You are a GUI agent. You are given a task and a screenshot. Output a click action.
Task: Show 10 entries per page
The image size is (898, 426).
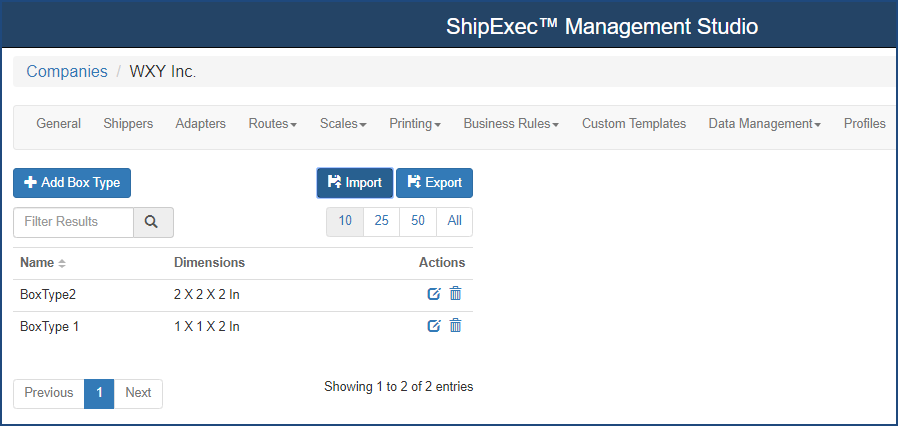click(345, 222)
